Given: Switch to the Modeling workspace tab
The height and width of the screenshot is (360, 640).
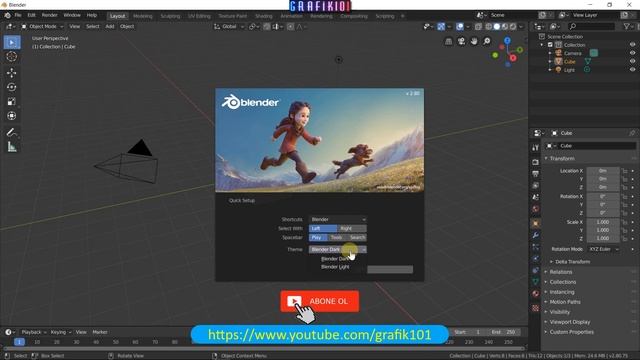Looking at the screenshot, I should [143, 16].
